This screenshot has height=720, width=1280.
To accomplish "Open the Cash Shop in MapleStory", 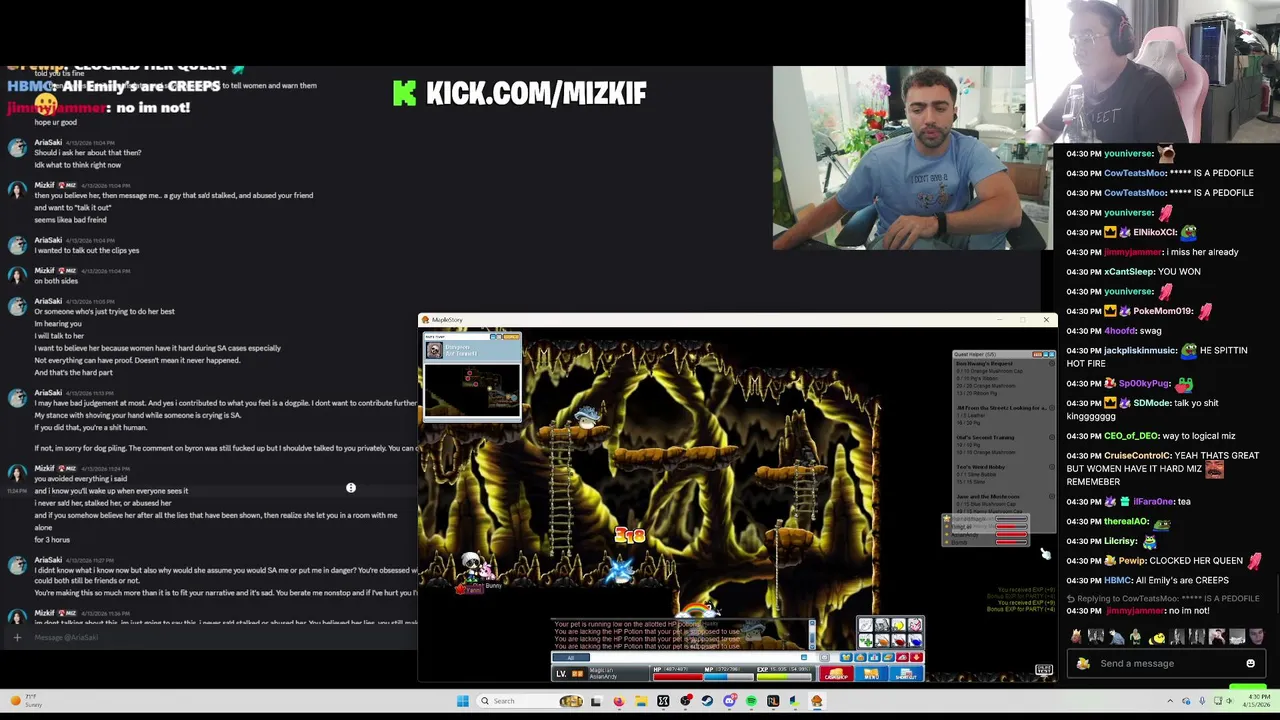I will coord(836,673).
